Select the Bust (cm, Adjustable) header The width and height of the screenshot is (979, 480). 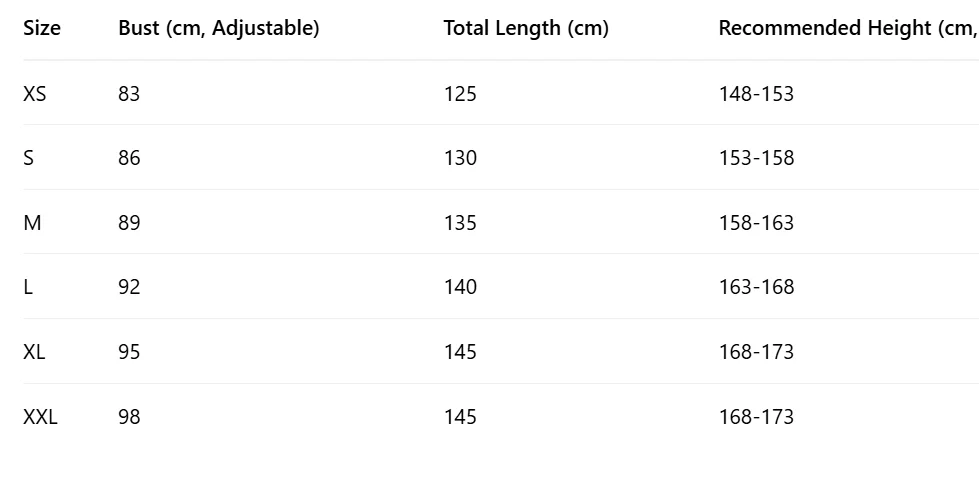pyautogui.click(x=219, y=28)
